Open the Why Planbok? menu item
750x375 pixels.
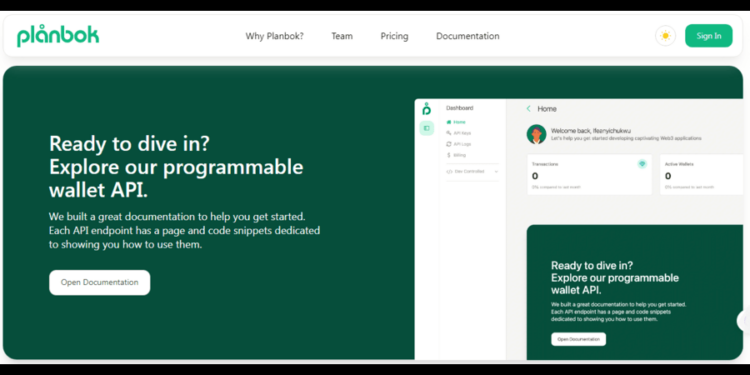click(x=275, y=36)
